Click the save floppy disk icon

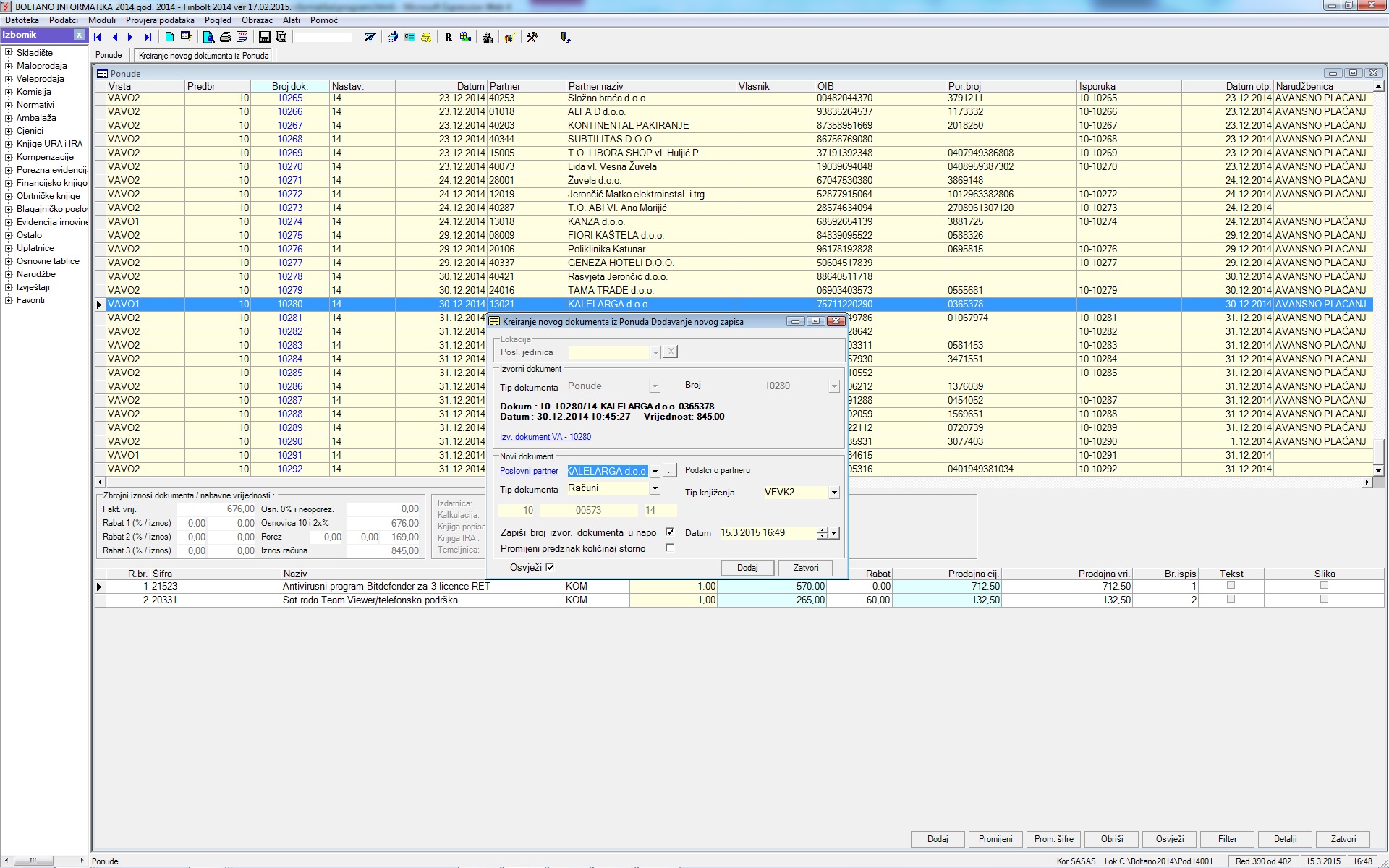(264, 37)
